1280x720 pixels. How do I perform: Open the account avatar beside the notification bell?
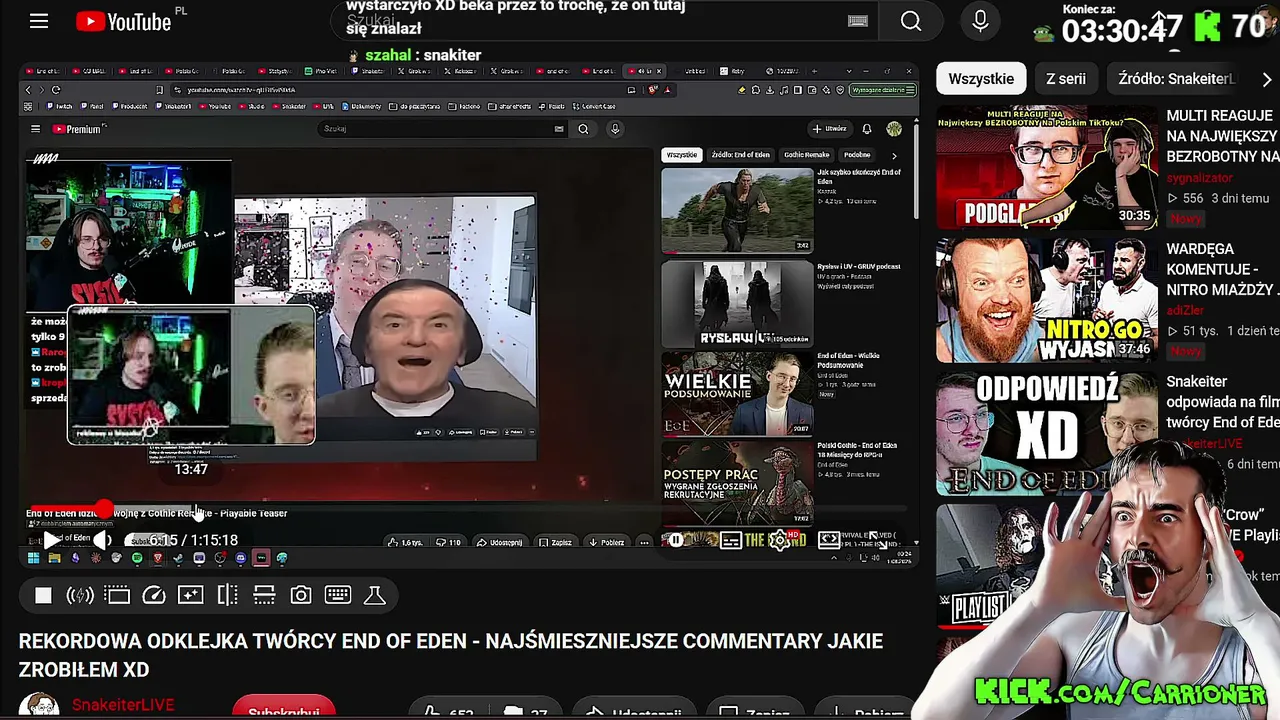(894, 129)
